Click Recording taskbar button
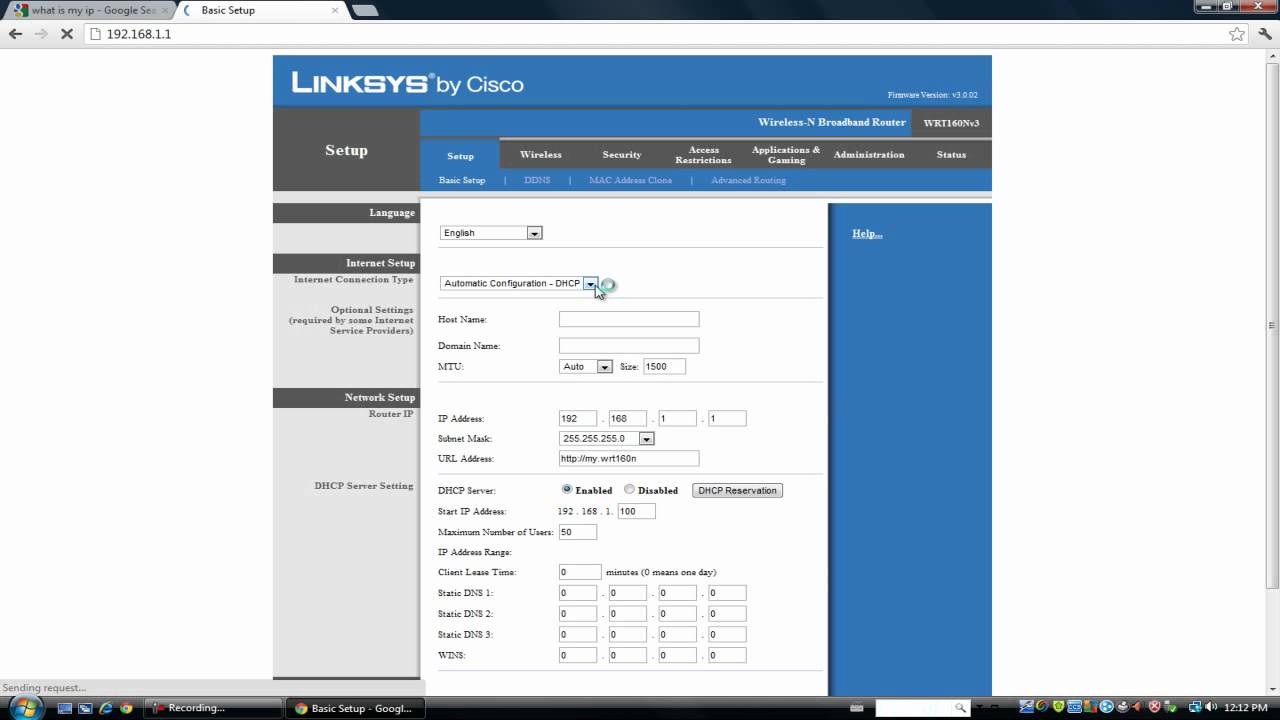Viewport: 1280px width, 720px height. [x=214, y=708]
